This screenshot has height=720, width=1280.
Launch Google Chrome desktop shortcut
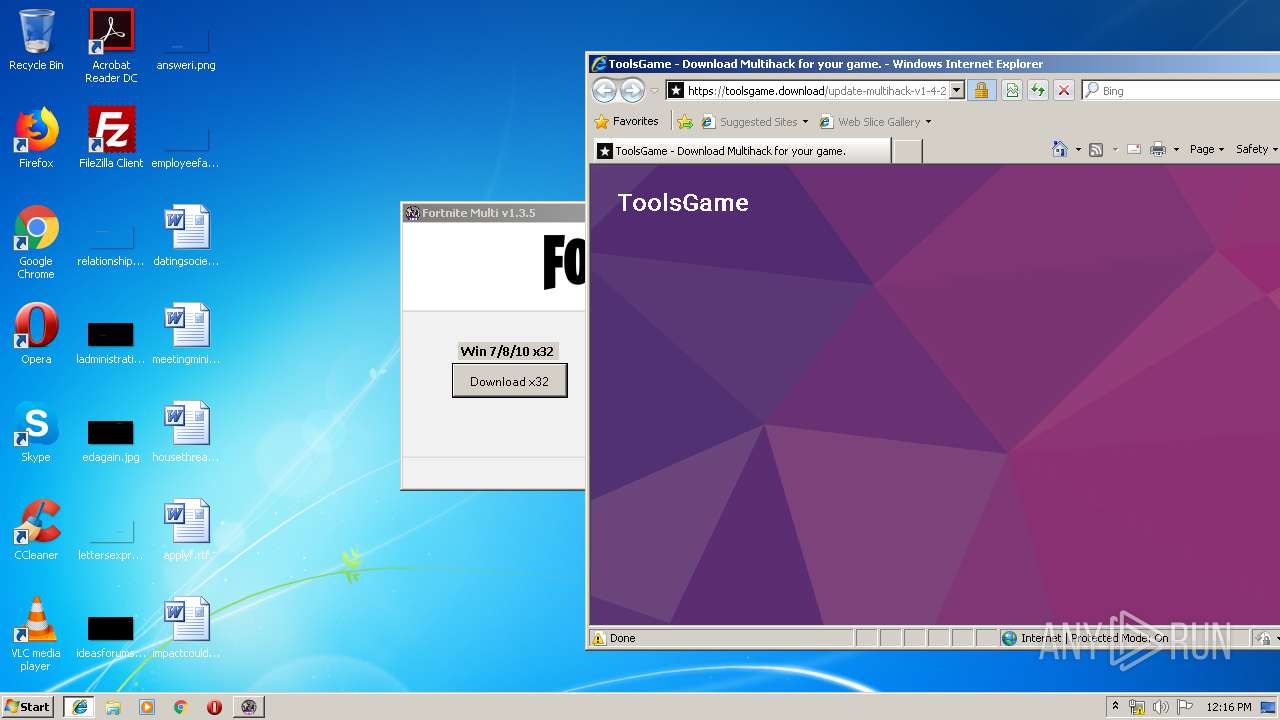pyautogui.click(x=36, y=242)
